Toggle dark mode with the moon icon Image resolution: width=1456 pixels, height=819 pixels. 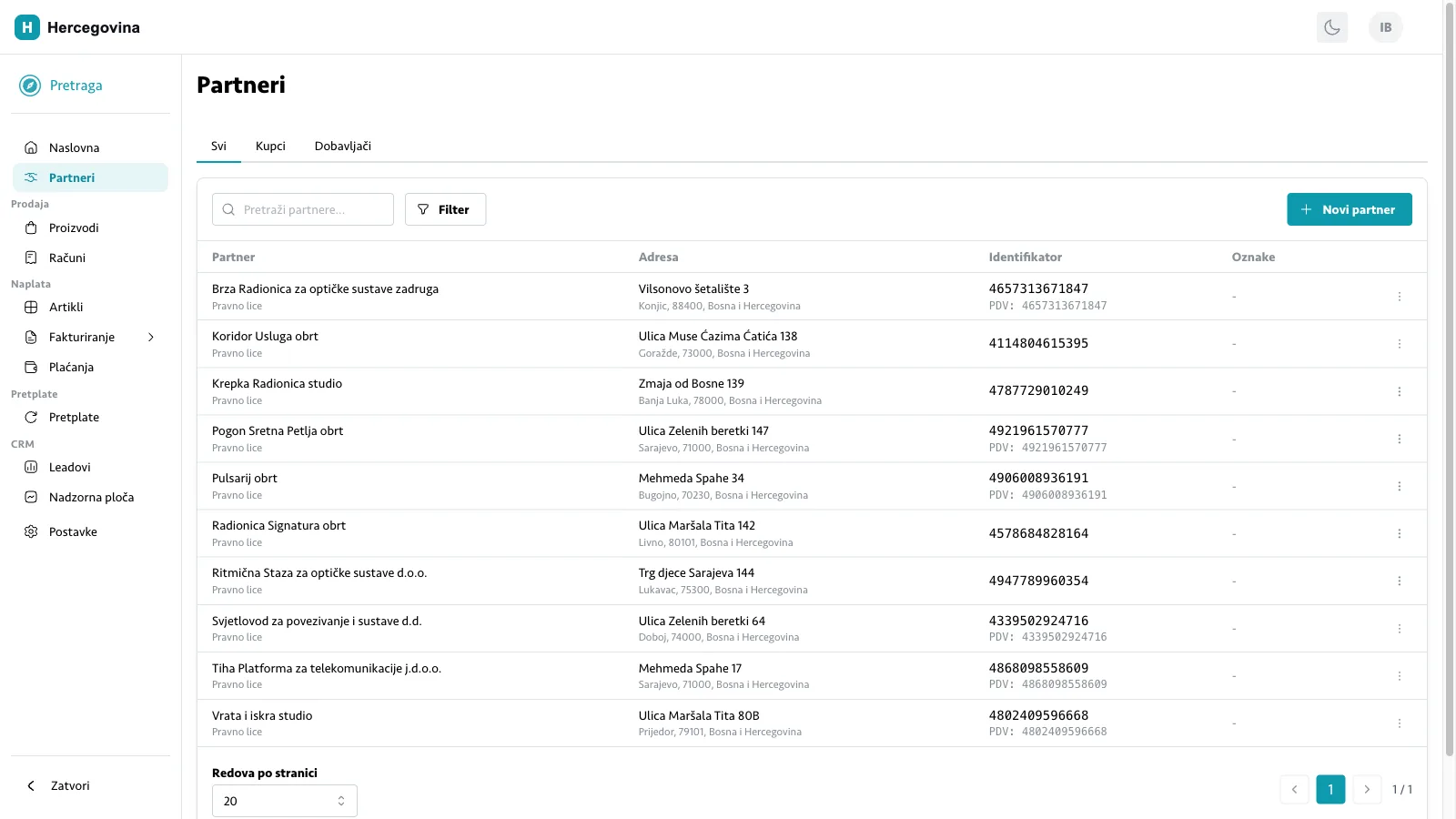1332,27
